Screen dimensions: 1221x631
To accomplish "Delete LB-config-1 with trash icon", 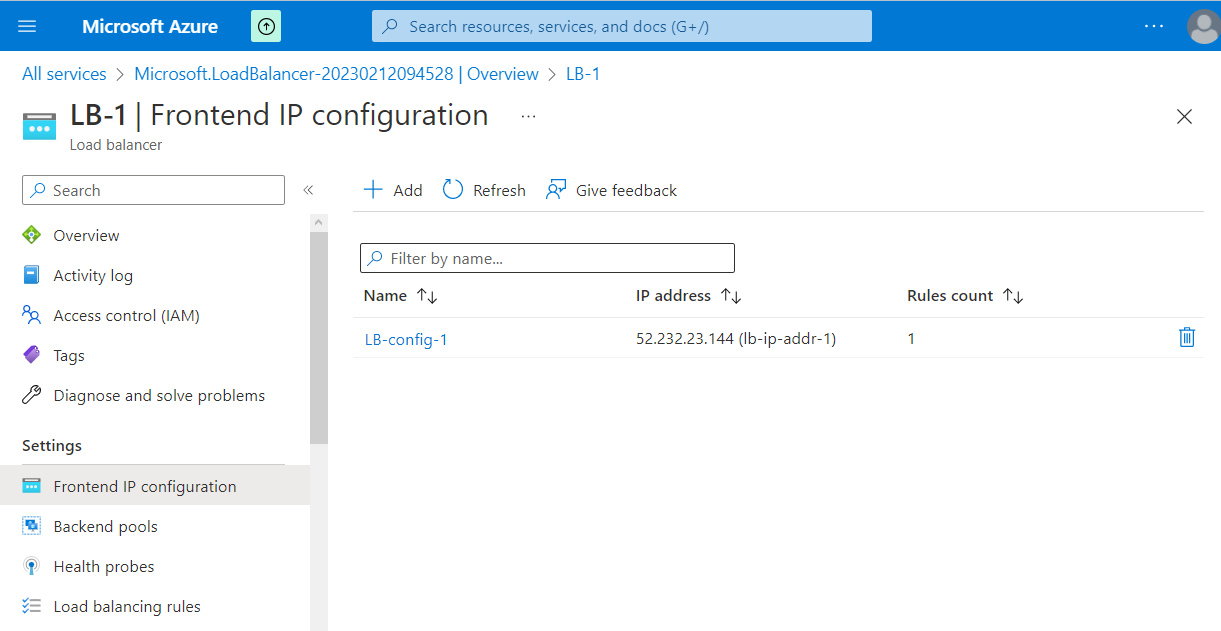I will pos(1187,338).
